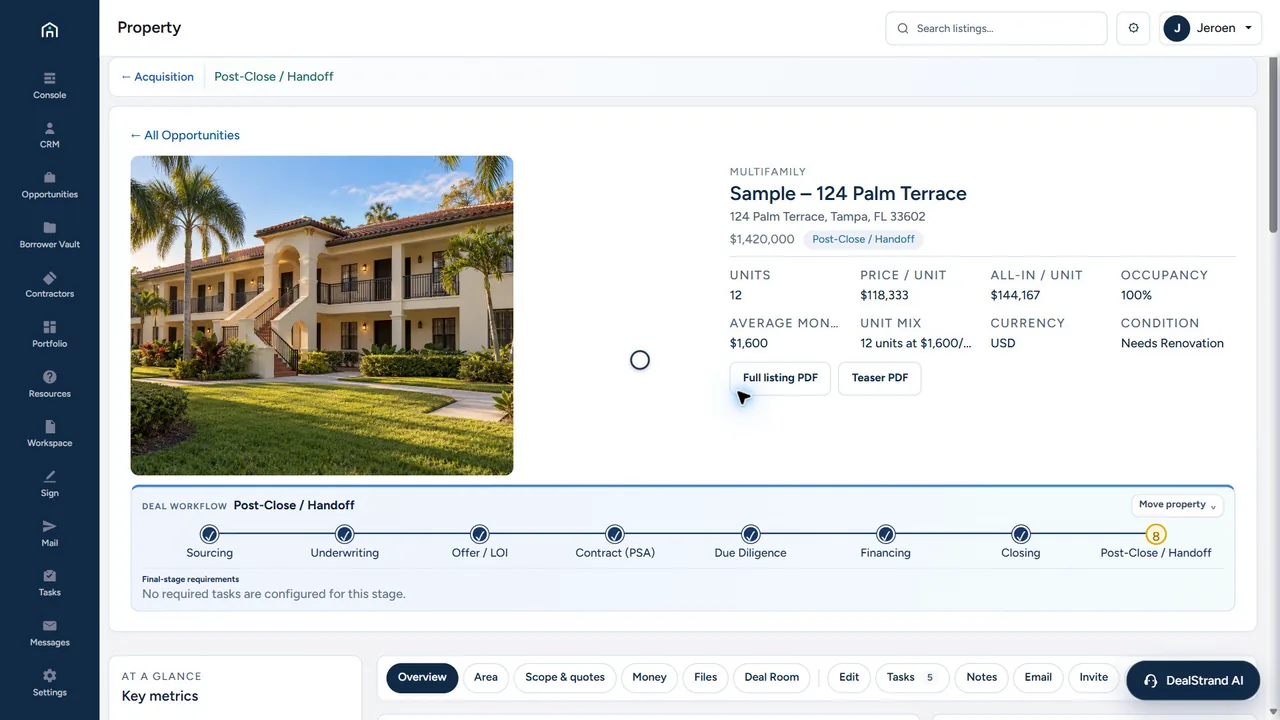Select the Overview tab
Screen dimensions: 1280x720
pos(422,677)
